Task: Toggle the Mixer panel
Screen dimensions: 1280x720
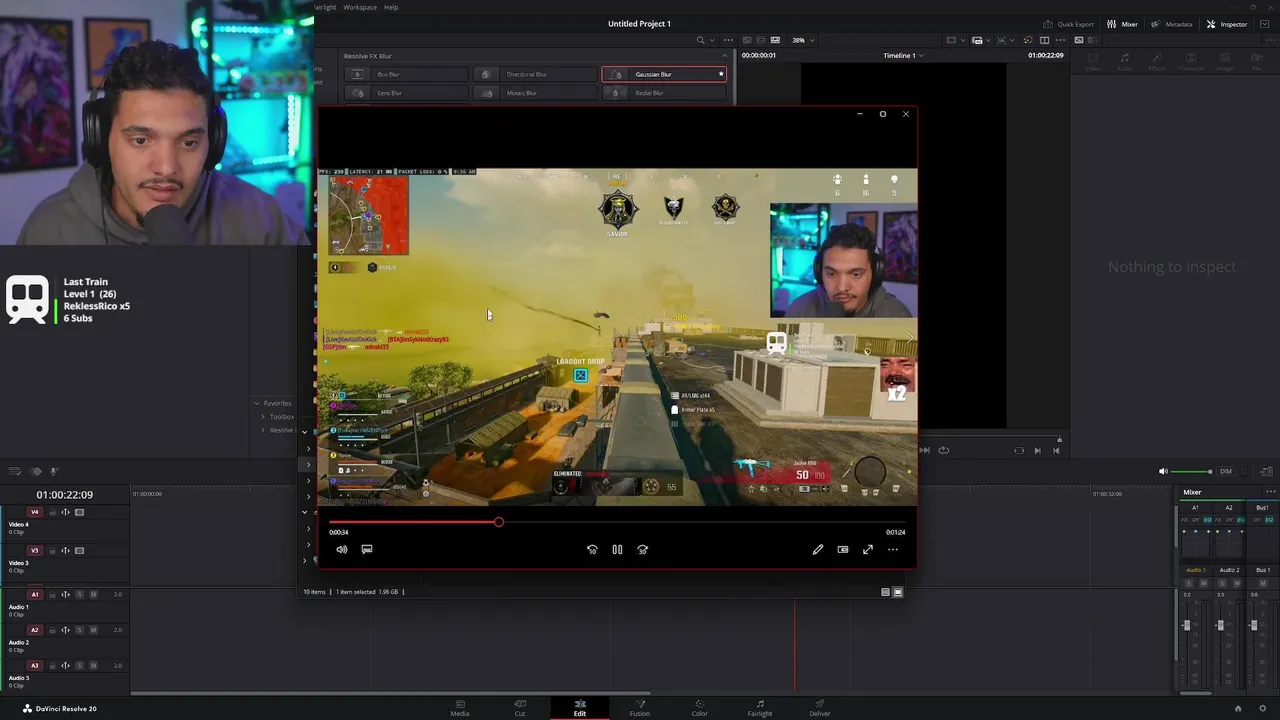Action: tap(1122, 24)
